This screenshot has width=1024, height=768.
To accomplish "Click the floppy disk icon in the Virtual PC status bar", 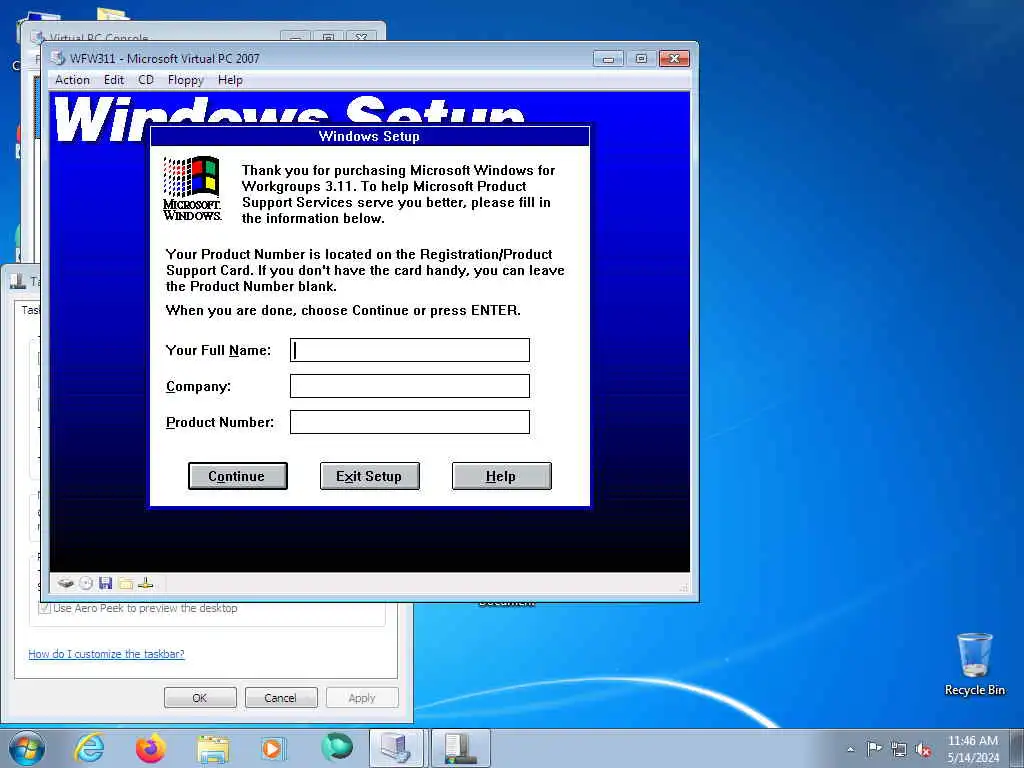I will [x=105, y=583].
